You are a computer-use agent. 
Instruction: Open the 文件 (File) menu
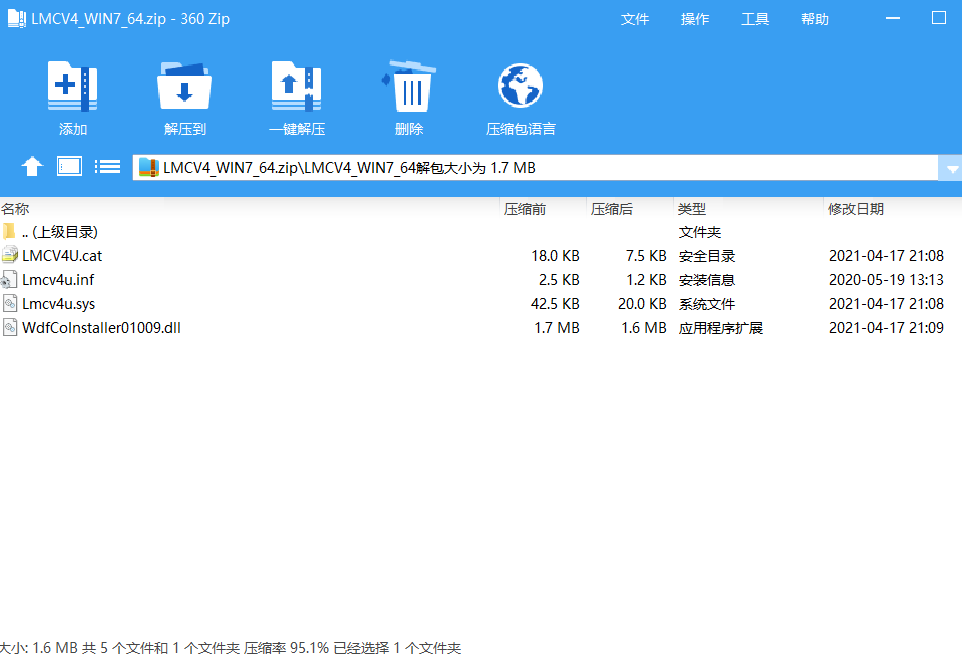point(634,19)
